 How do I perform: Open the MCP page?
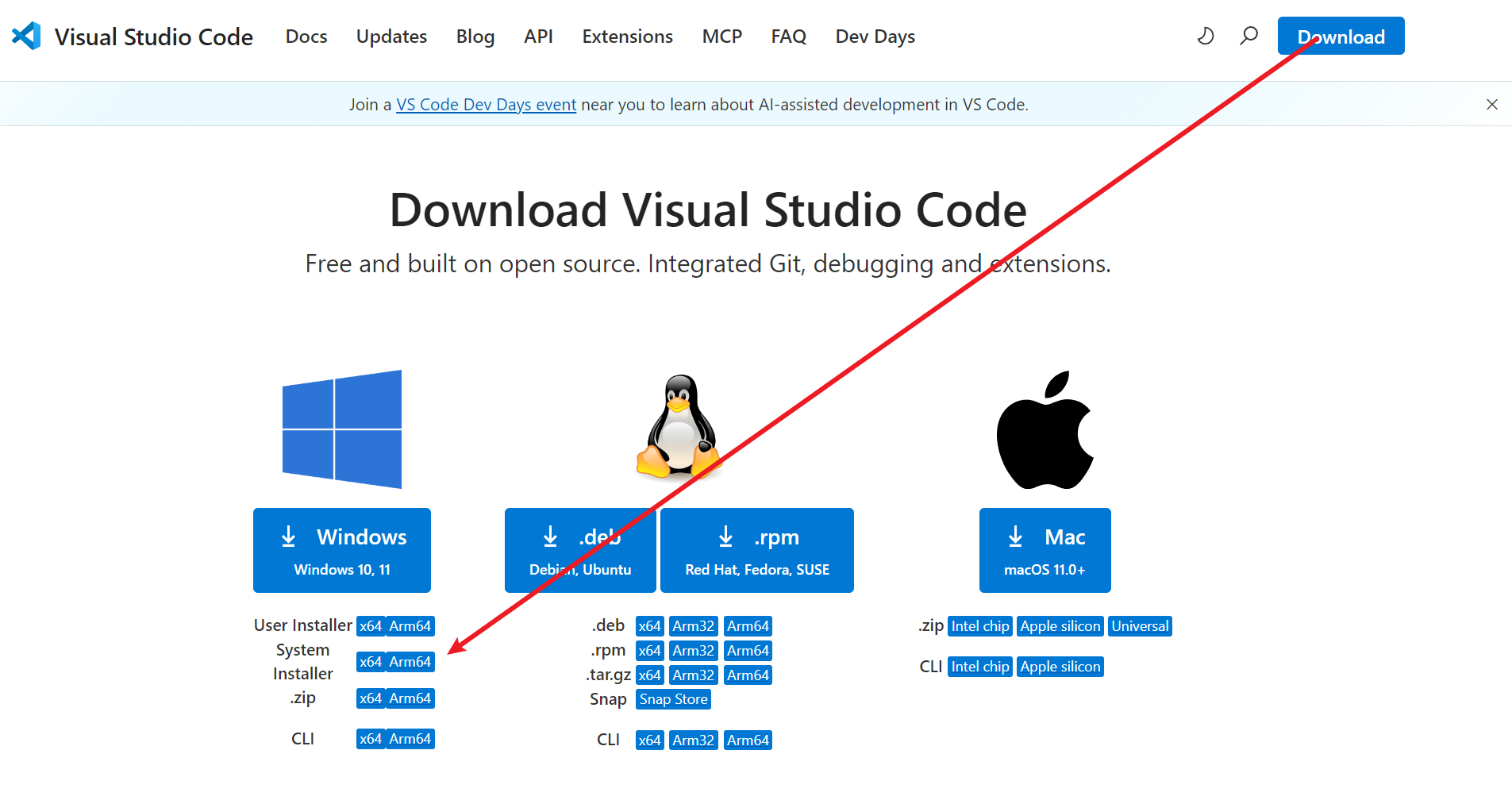coord(722,37)
